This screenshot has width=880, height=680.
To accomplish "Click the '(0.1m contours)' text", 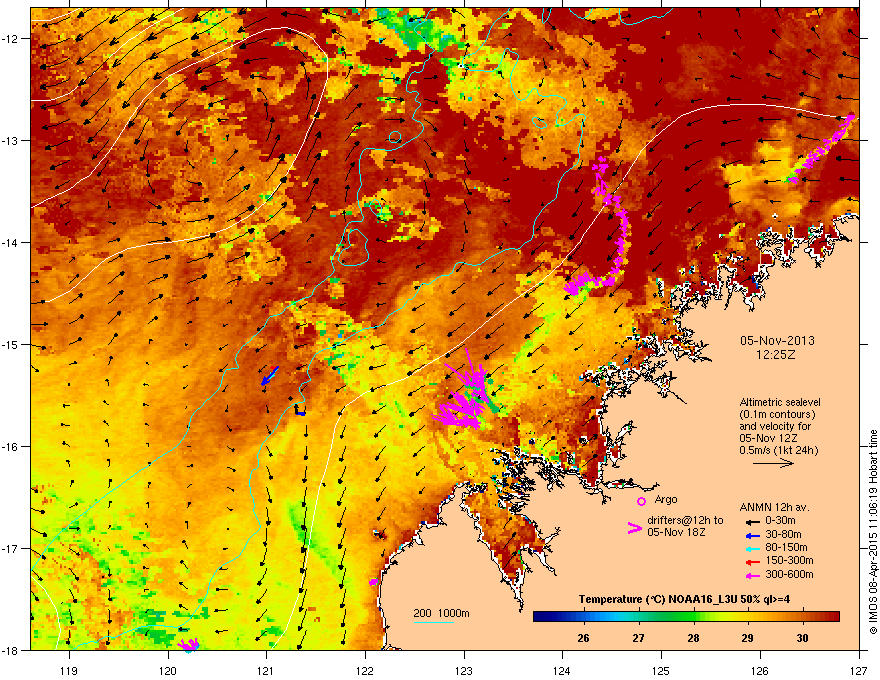I will click(777, 415).
